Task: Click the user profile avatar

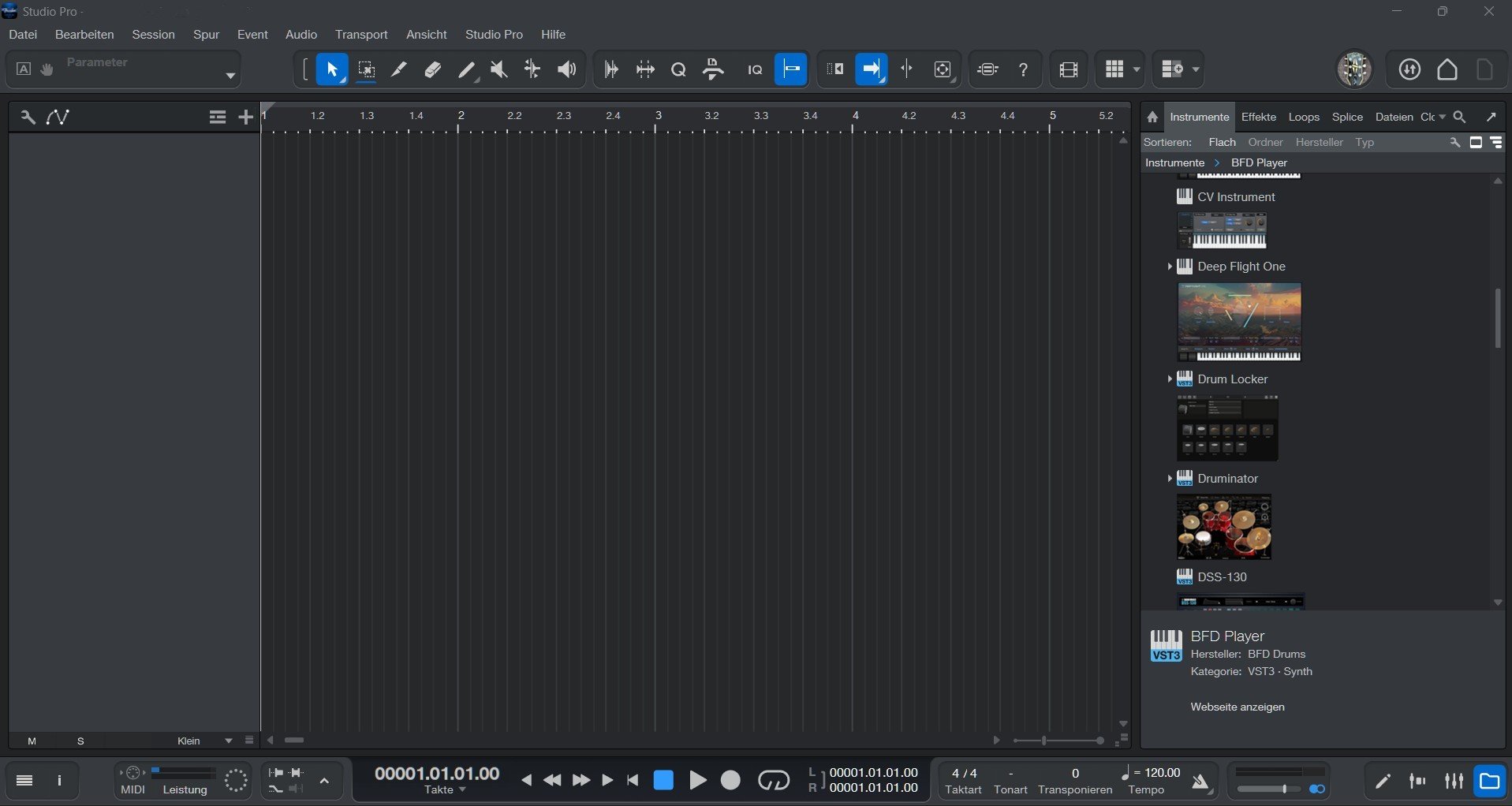Action: [1354, 69]
